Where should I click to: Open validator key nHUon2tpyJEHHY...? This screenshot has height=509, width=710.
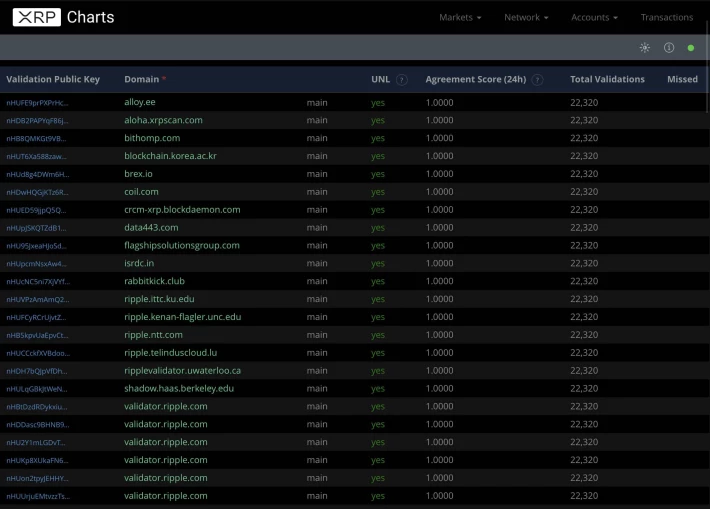pos(38,478)
